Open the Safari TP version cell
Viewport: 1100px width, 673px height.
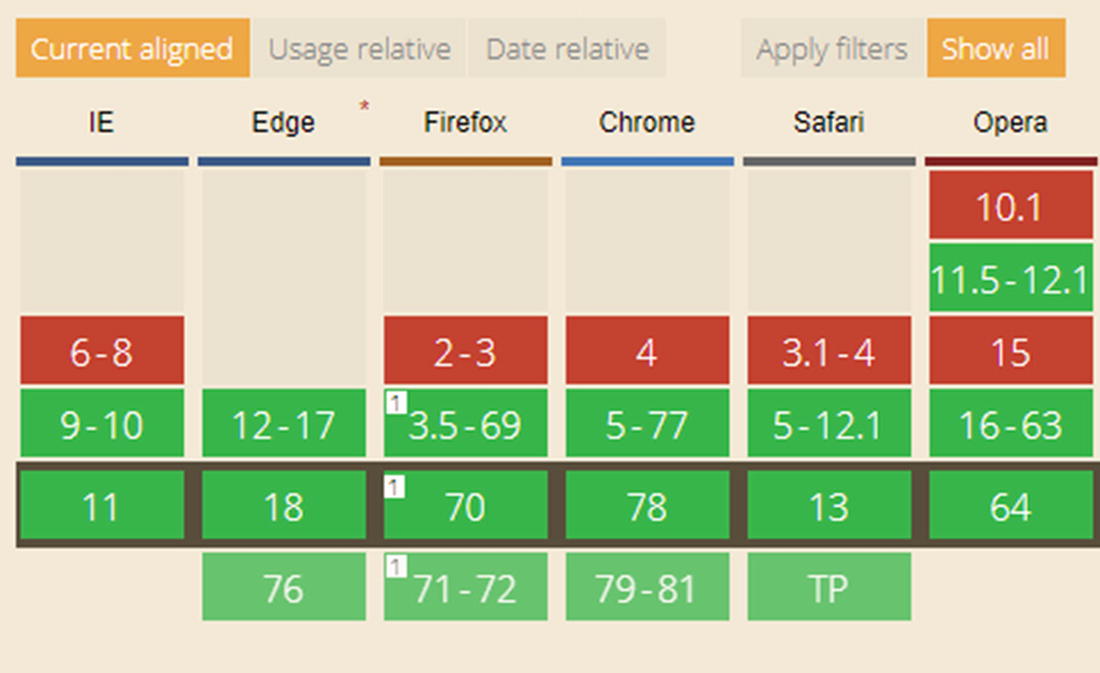point(828,587)
